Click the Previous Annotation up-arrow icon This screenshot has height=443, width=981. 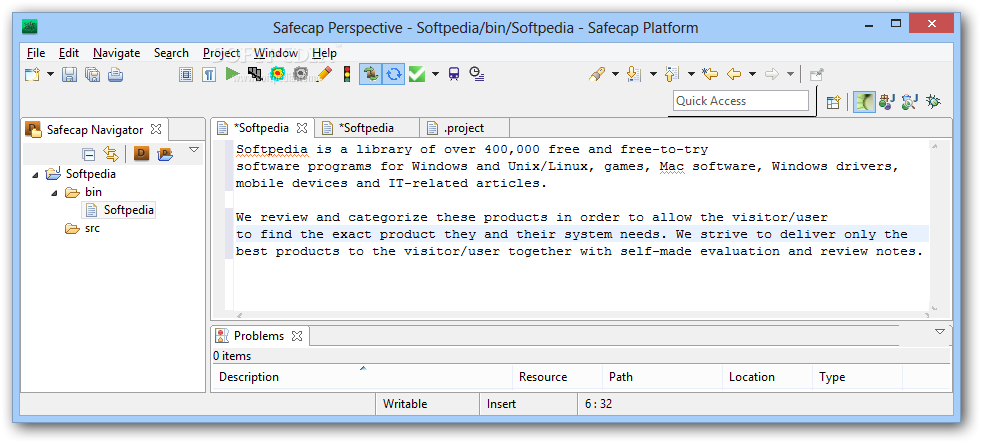point(672,74)
